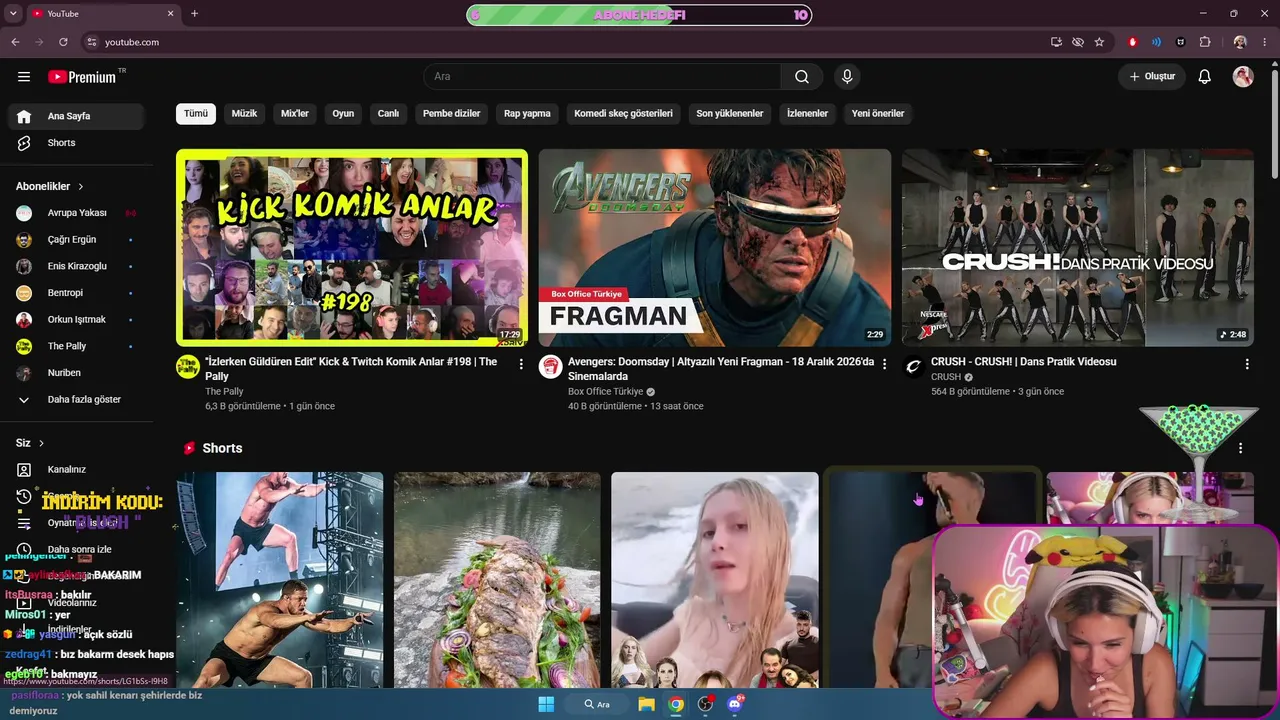Open the Kick & Twitch Komik Anlar title
This screenshot has height=720, width=1280.
coord(352,369)
